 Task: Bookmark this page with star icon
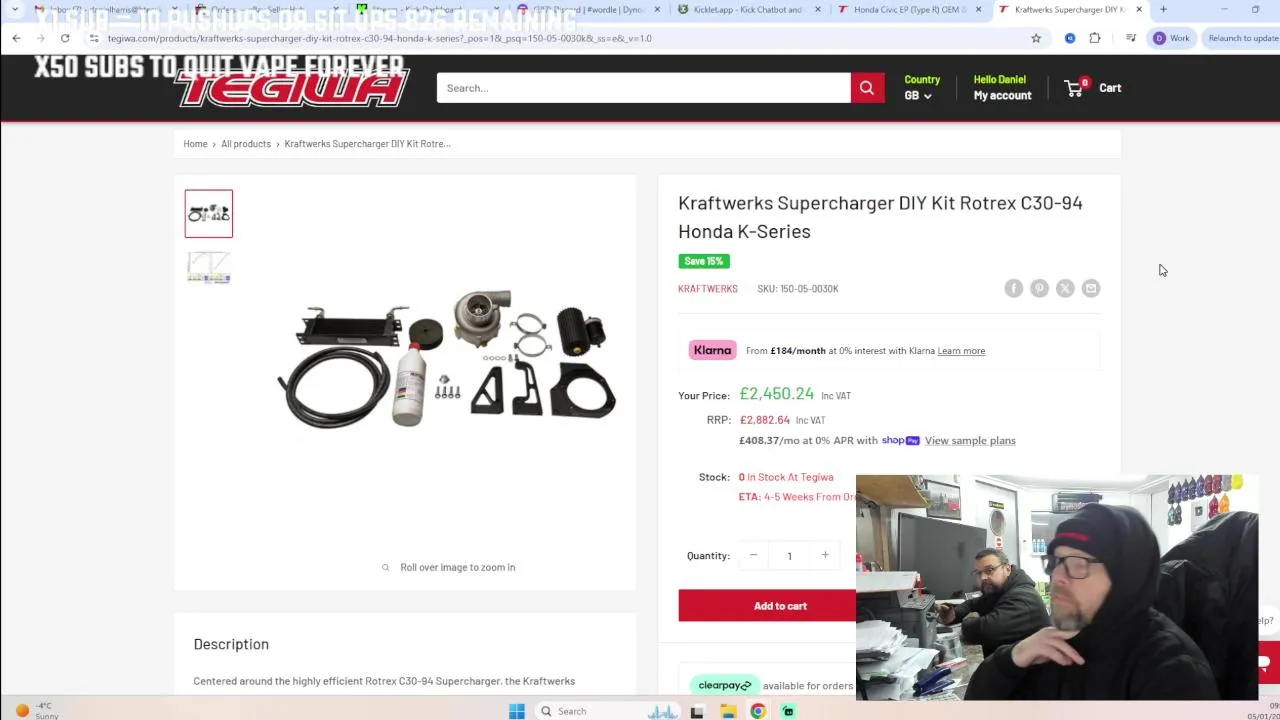pos(1036,38)
